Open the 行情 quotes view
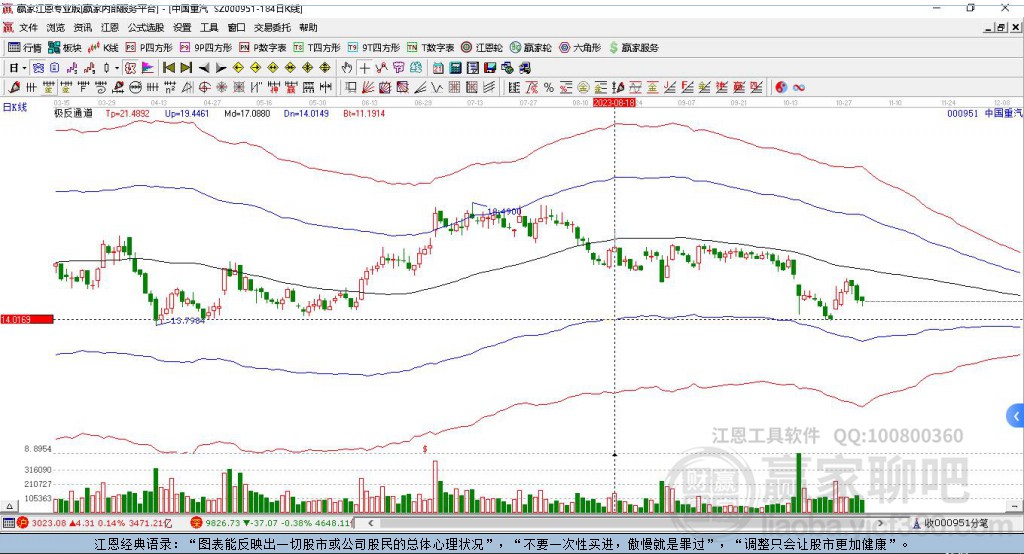The height and width of the screenshot is (554, 1024). (x=25, y=48)
